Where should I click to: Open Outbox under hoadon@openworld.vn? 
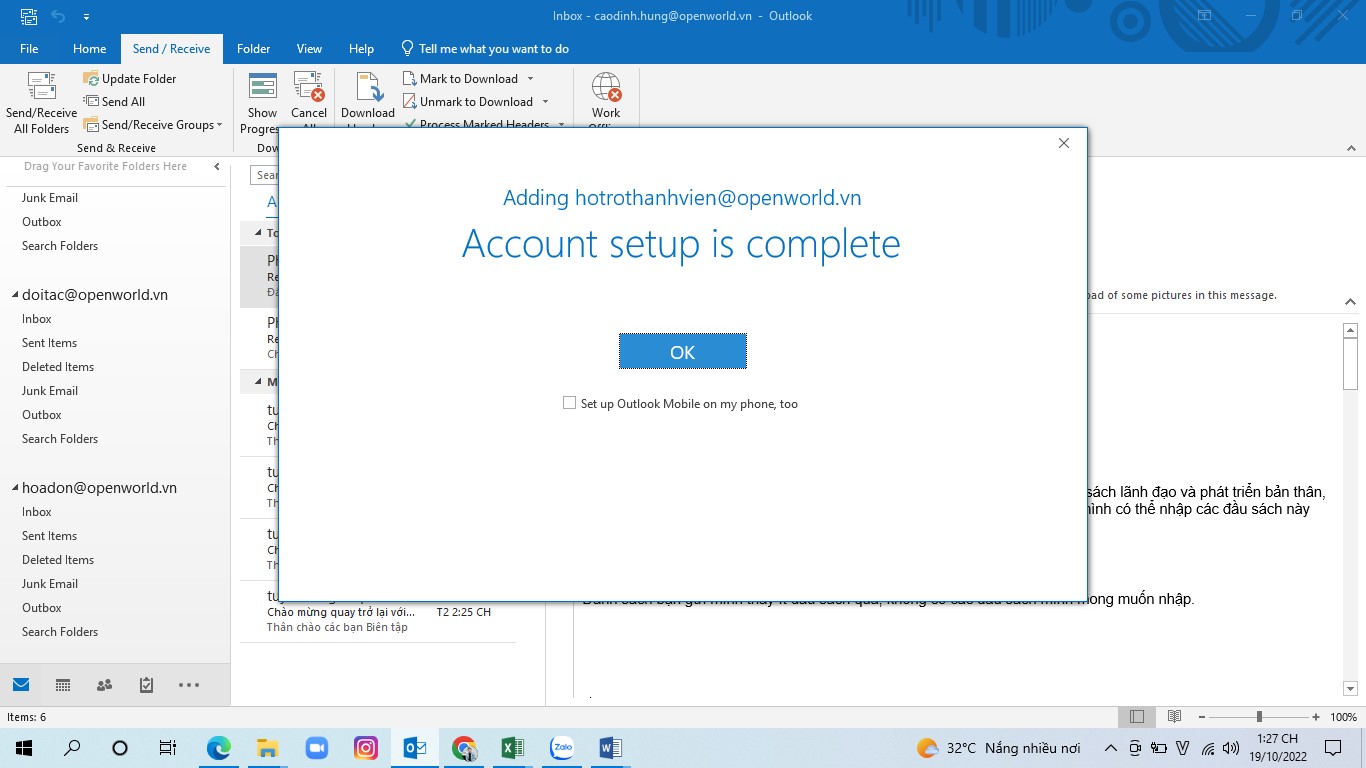pos(42,608)
